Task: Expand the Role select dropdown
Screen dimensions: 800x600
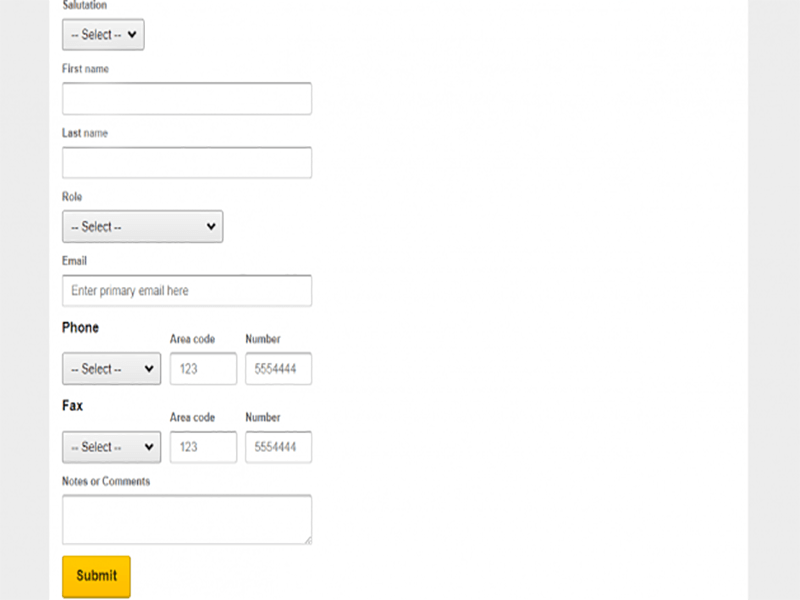Action: 142,227
